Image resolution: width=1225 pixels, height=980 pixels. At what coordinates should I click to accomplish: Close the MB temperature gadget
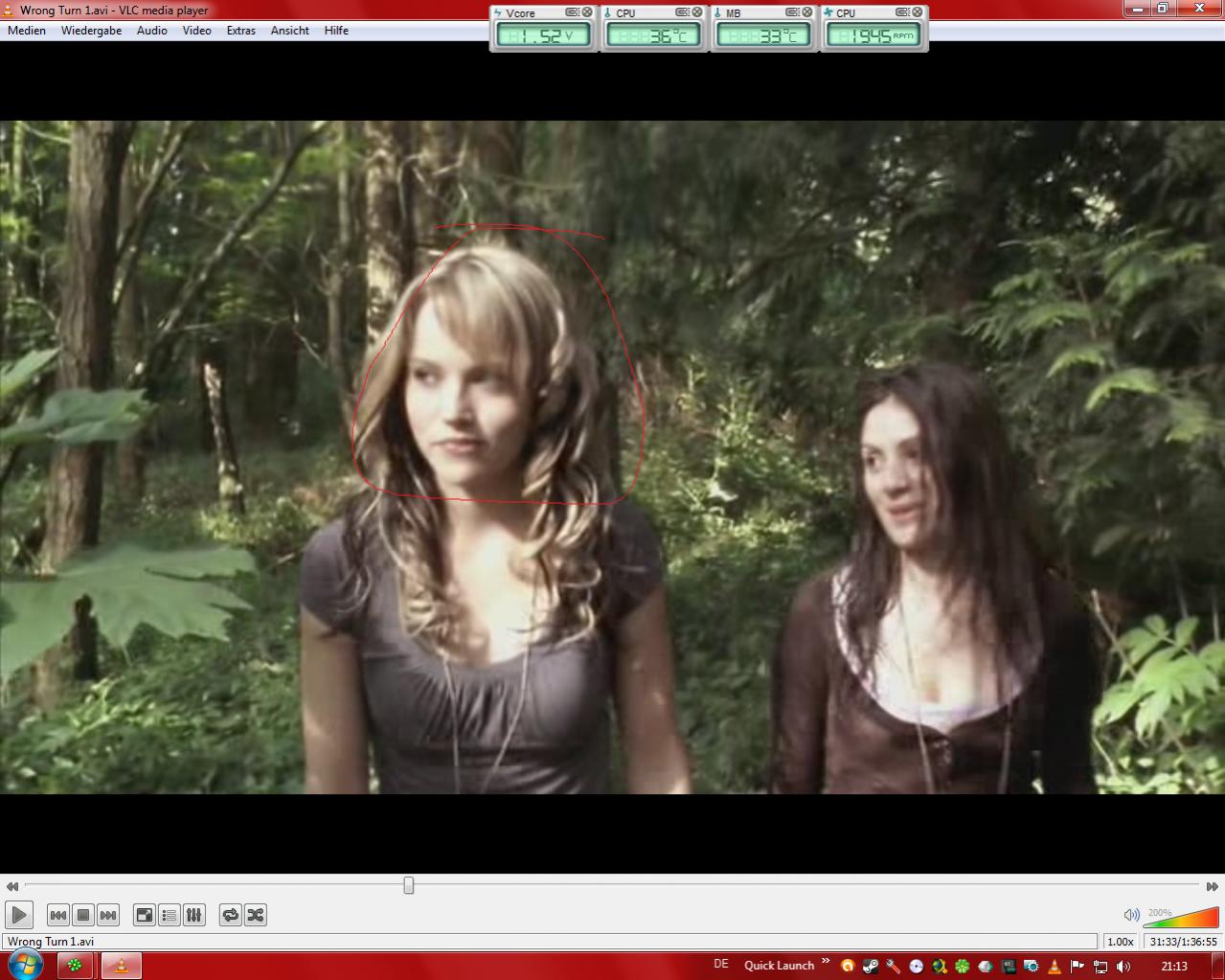point(807,12)
